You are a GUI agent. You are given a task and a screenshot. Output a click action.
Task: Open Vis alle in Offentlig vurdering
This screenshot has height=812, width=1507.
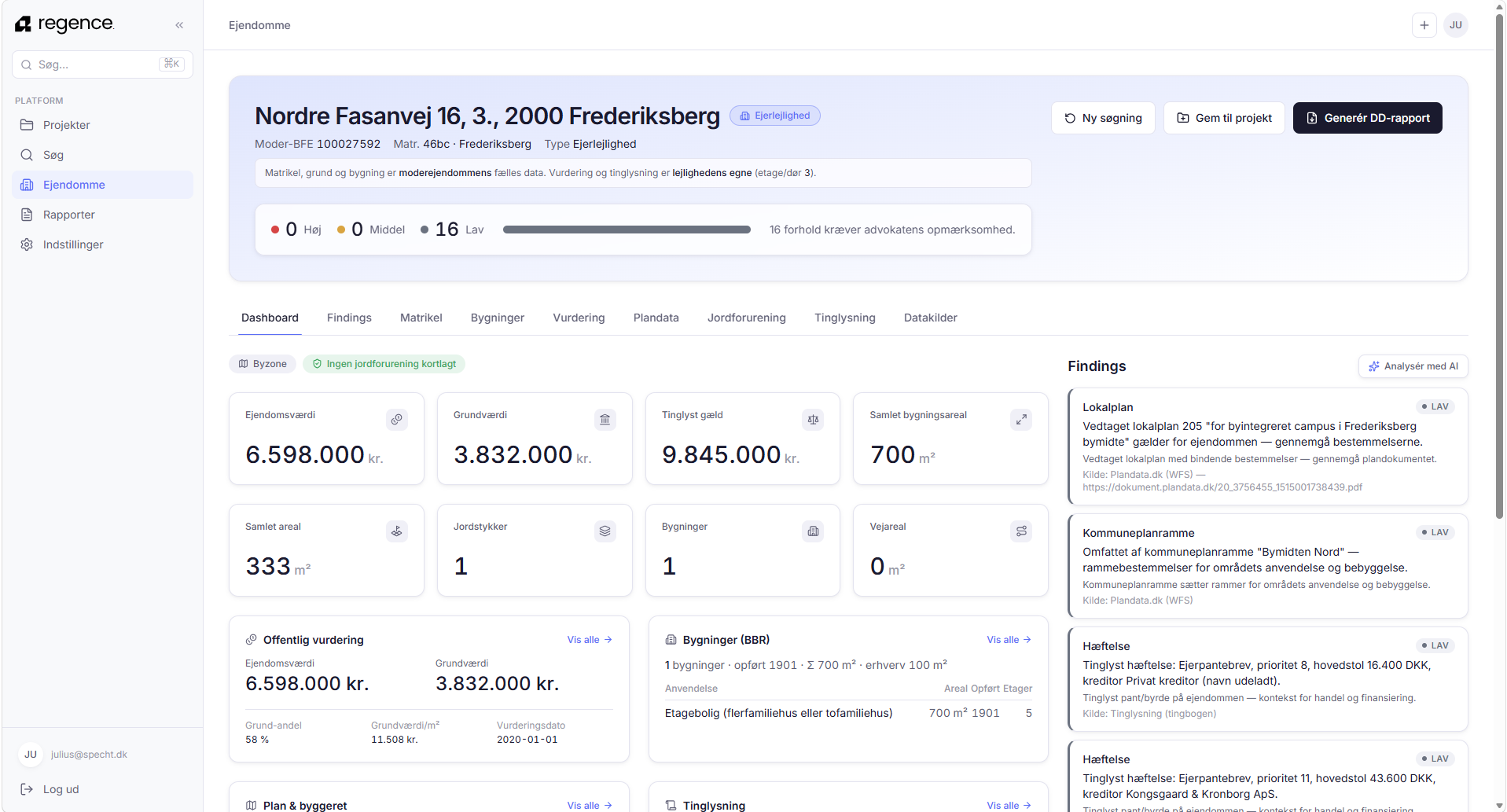click(x=590, y=640)
